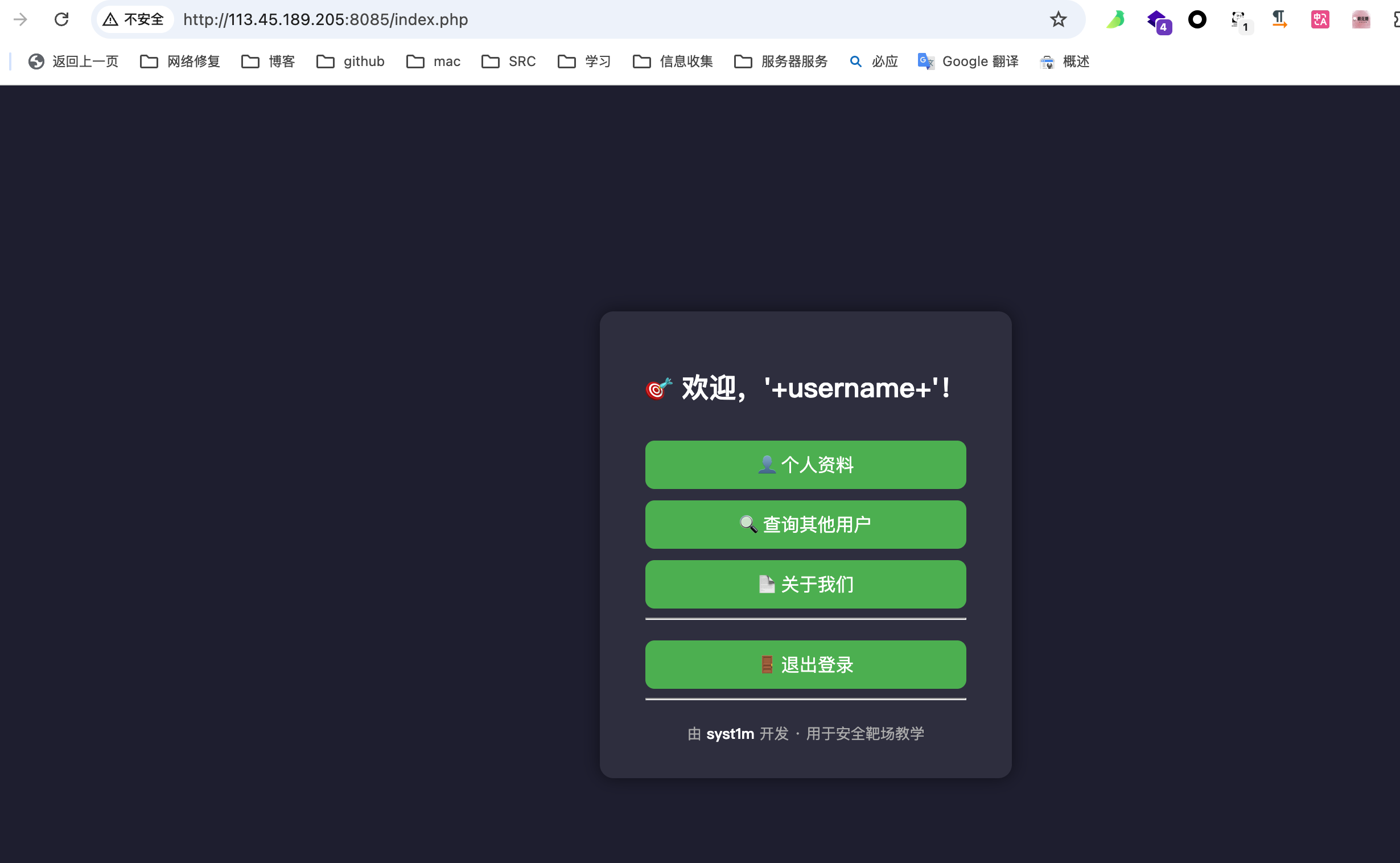Open the 个人资料 profile button
Viewport: 1400px width, 863px height.
(805, 465)
